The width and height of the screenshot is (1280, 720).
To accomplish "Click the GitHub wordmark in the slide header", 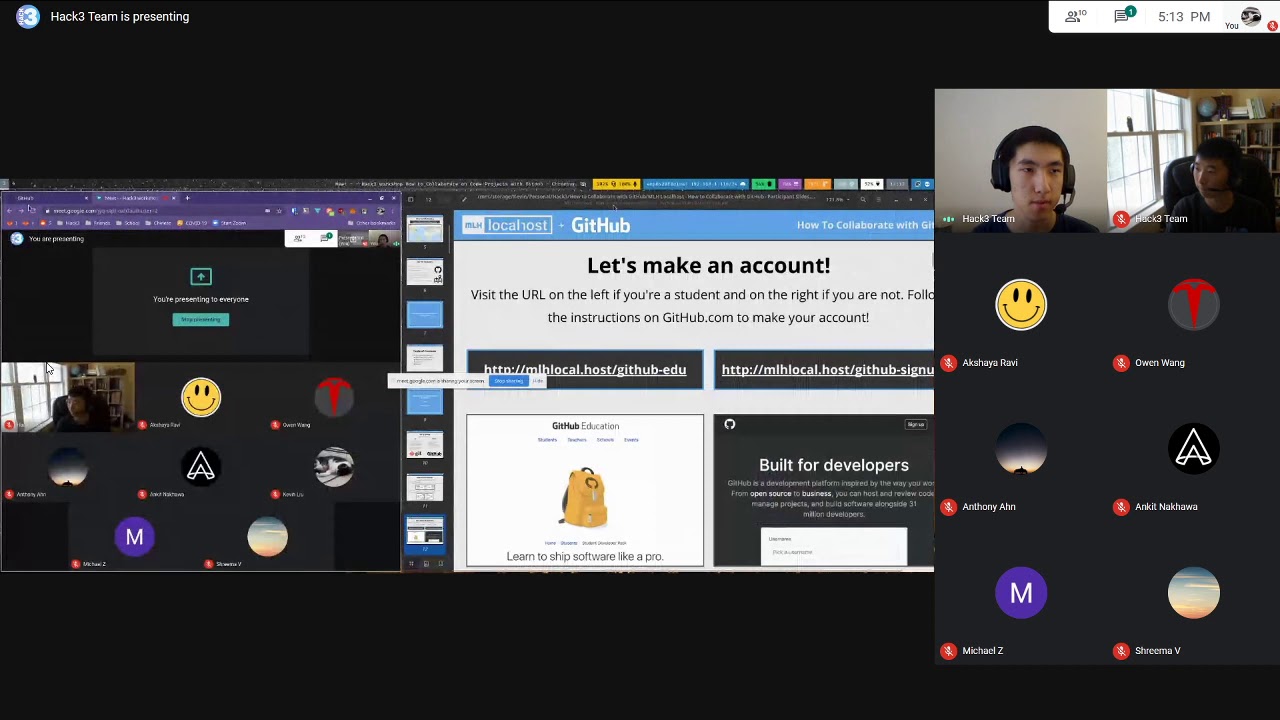I will point(600,225).
